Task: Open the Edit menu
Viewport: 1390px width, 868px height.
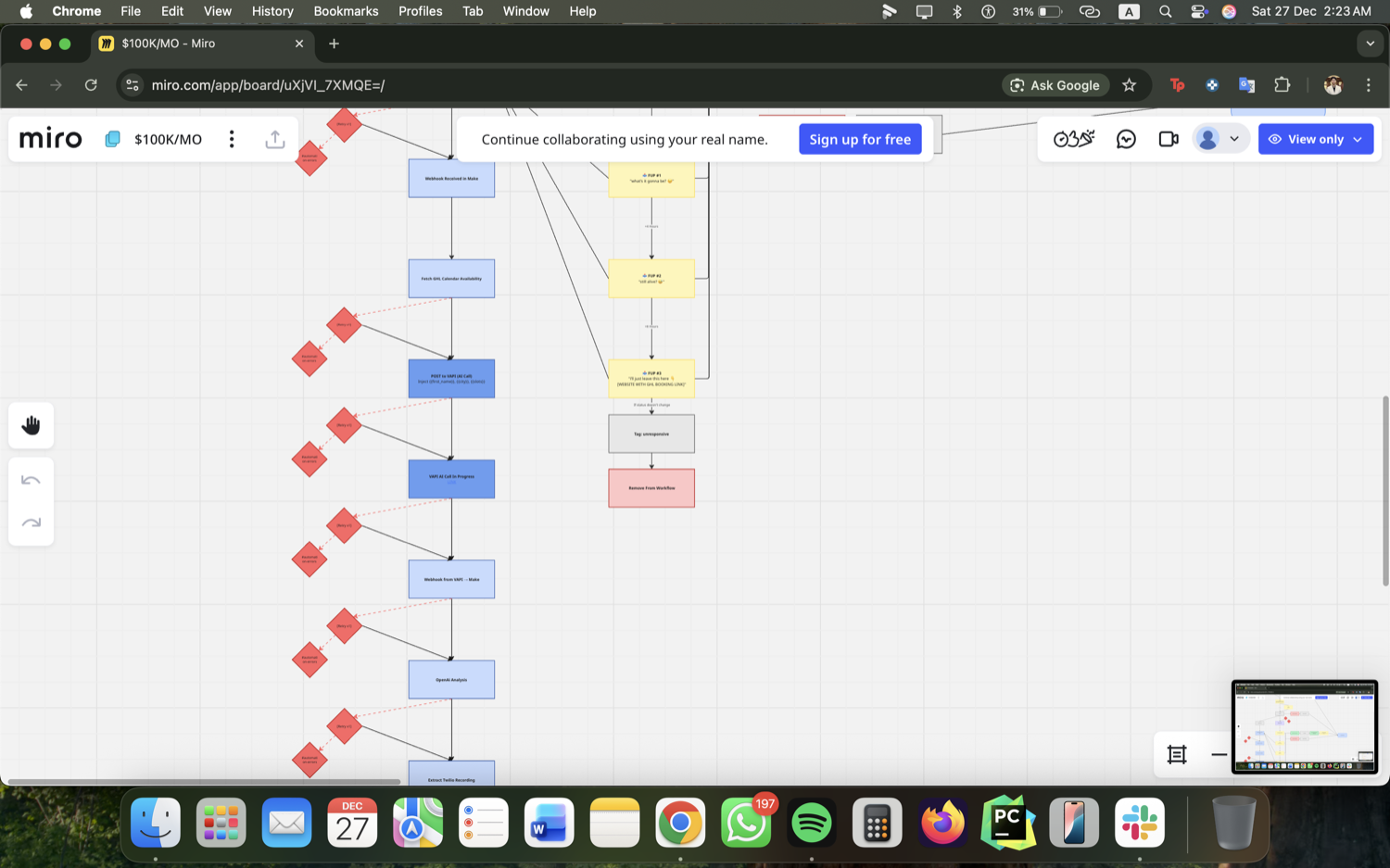Action: [172, 11]
